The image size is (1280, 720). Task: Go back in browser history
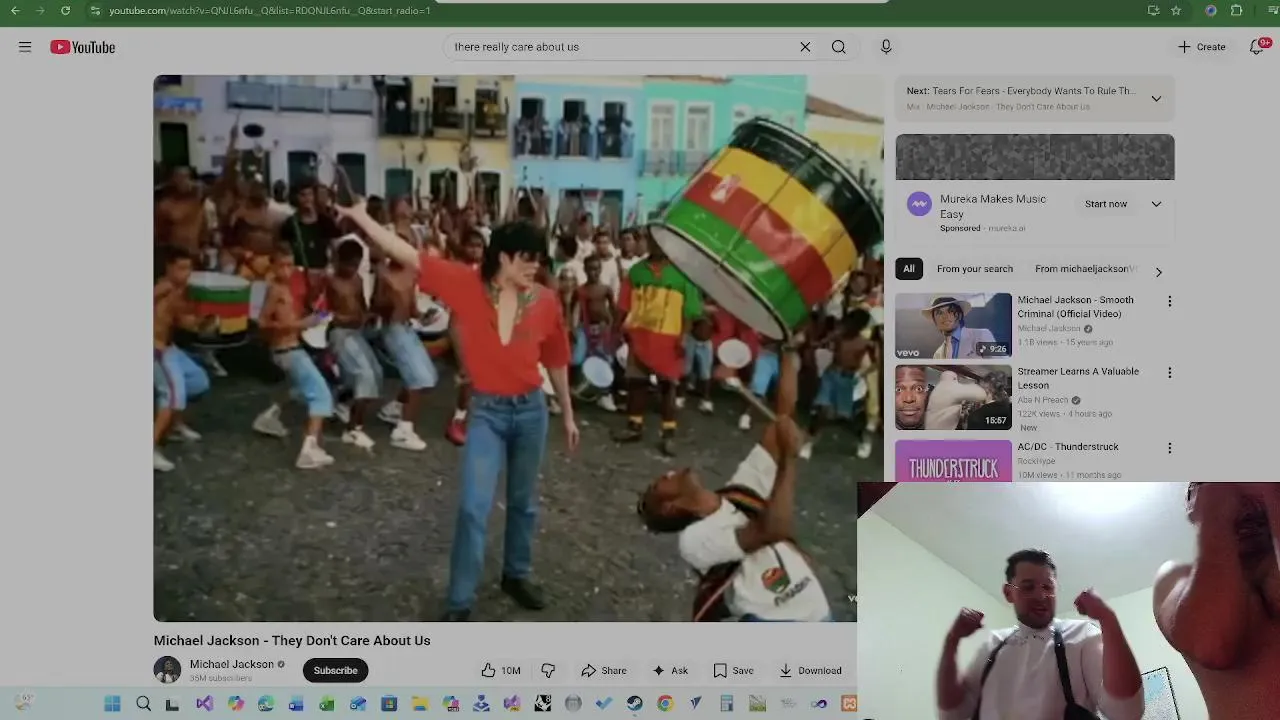pos(15,10)
